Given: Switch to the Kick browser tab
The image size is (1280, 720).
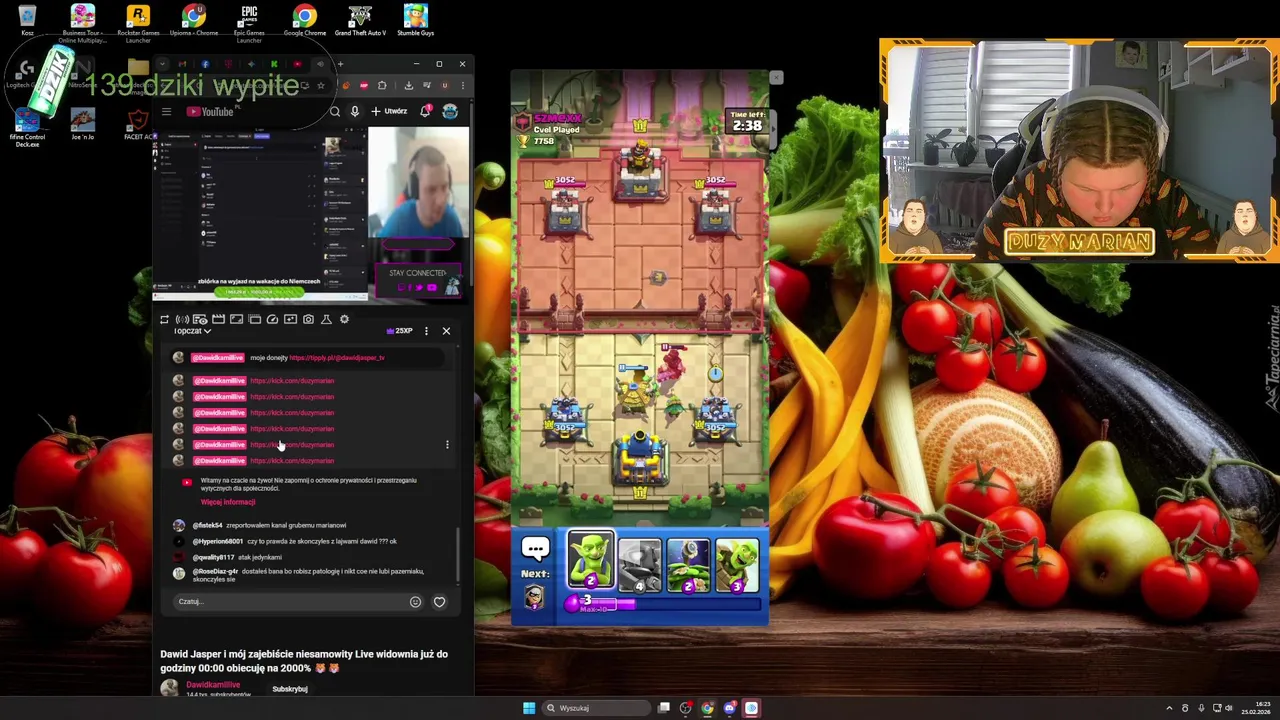Looking at the screenshot, I should (x=274, y=64).
